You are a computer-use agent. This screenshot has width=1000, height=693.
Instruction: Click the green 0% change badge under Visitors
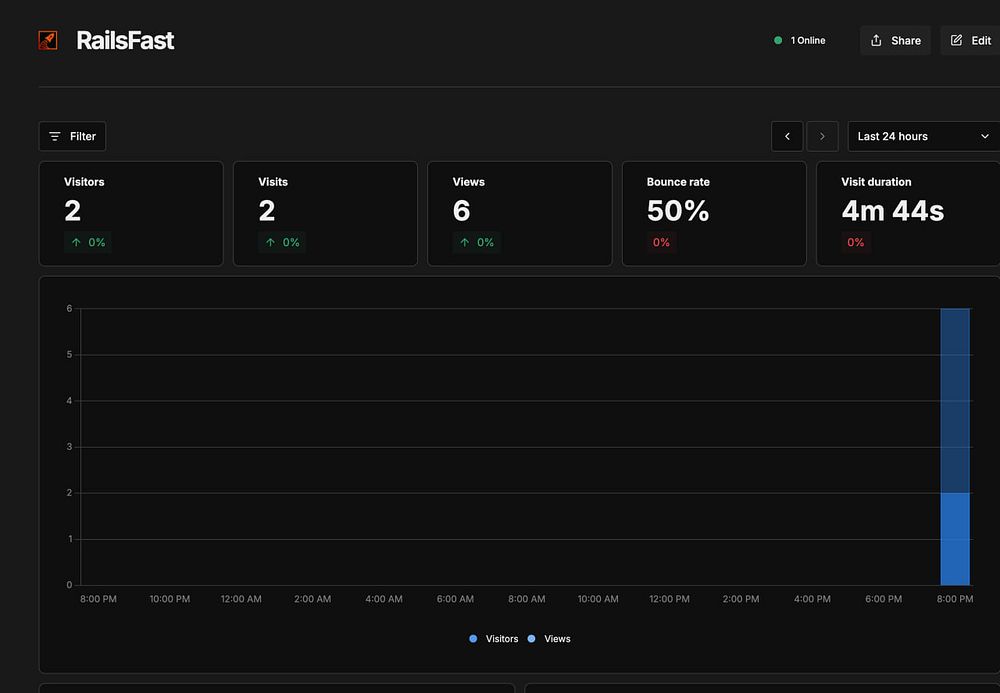click(88, 242)
